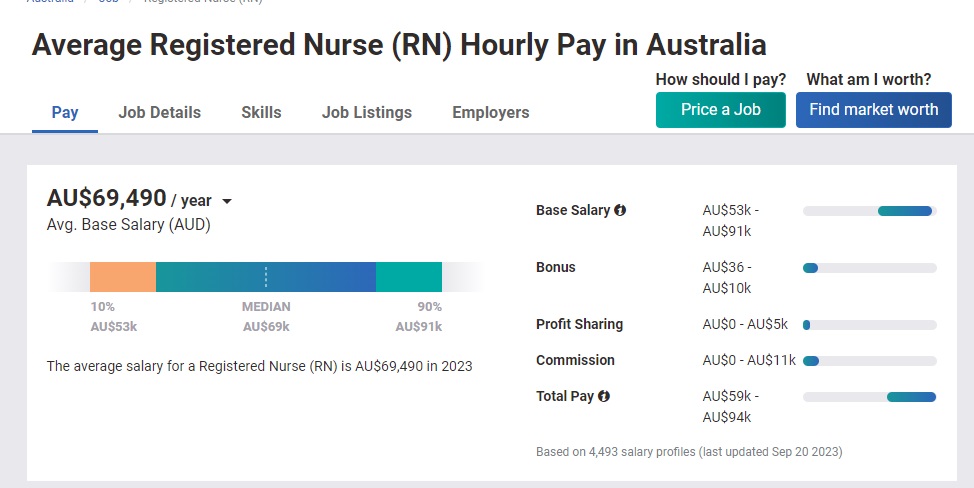Open the Job Details tab
The image size is (974, 488).
coord(160,112)
